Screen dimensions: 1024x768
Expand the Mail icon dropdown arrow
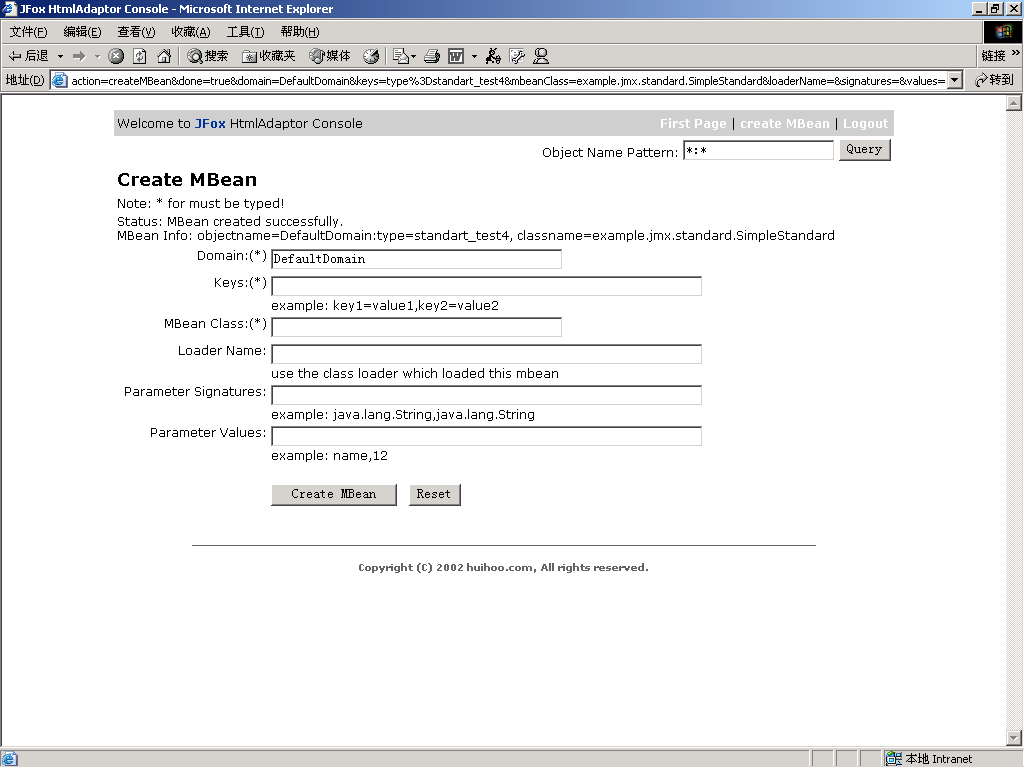coord(413,56)
